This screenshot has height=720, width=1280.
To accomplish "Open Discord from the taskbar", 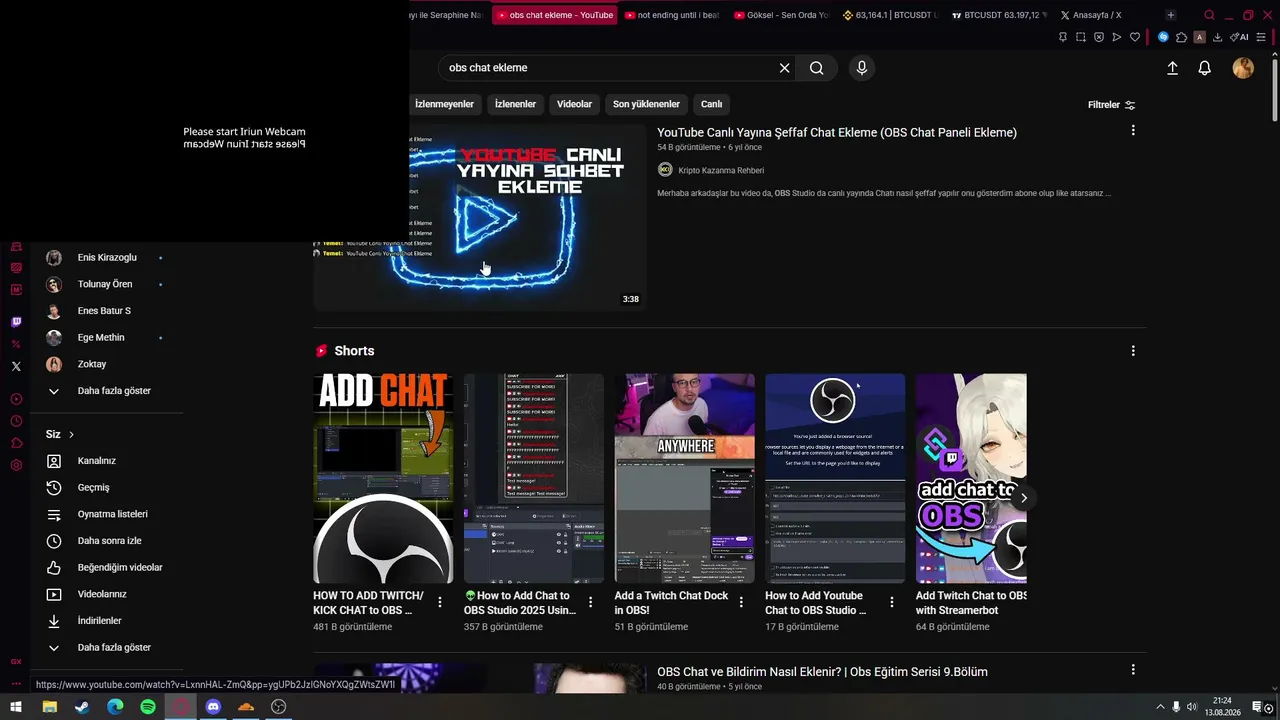I will [213, 707].
